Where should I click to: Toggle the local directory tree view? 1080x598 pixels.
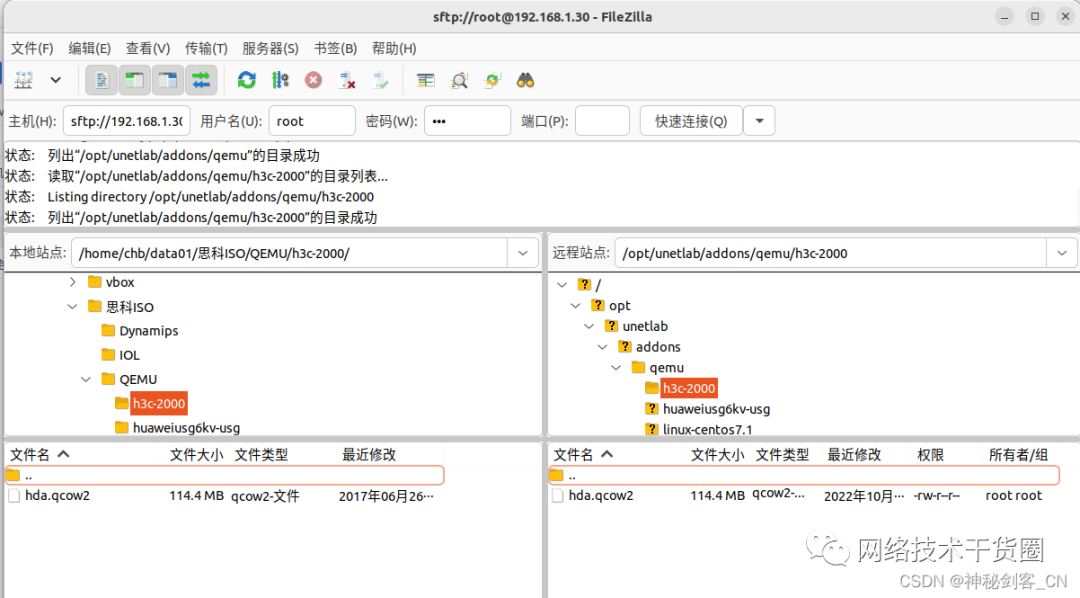[x=134, y=80]
